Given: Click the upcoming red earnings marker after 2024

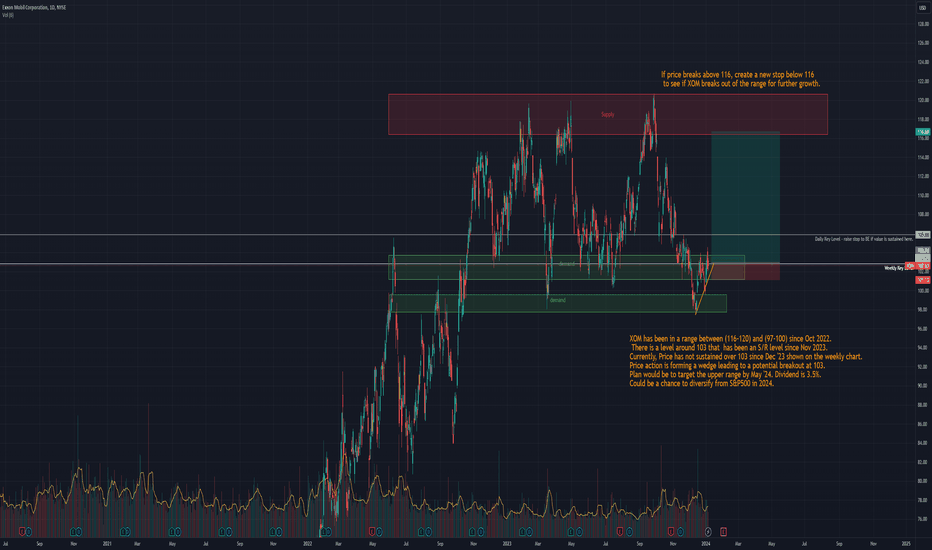Looking at the screenshot, I should point(723,532).
